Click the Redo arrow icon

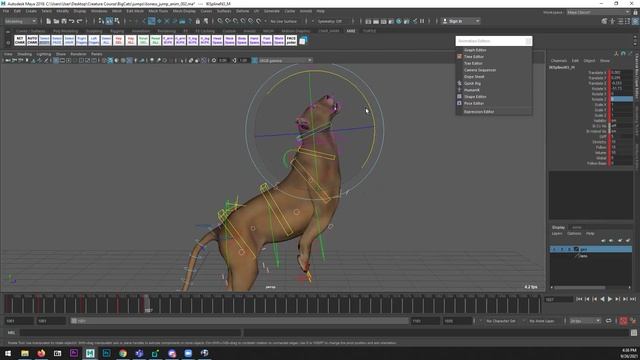tap(80, 21)
